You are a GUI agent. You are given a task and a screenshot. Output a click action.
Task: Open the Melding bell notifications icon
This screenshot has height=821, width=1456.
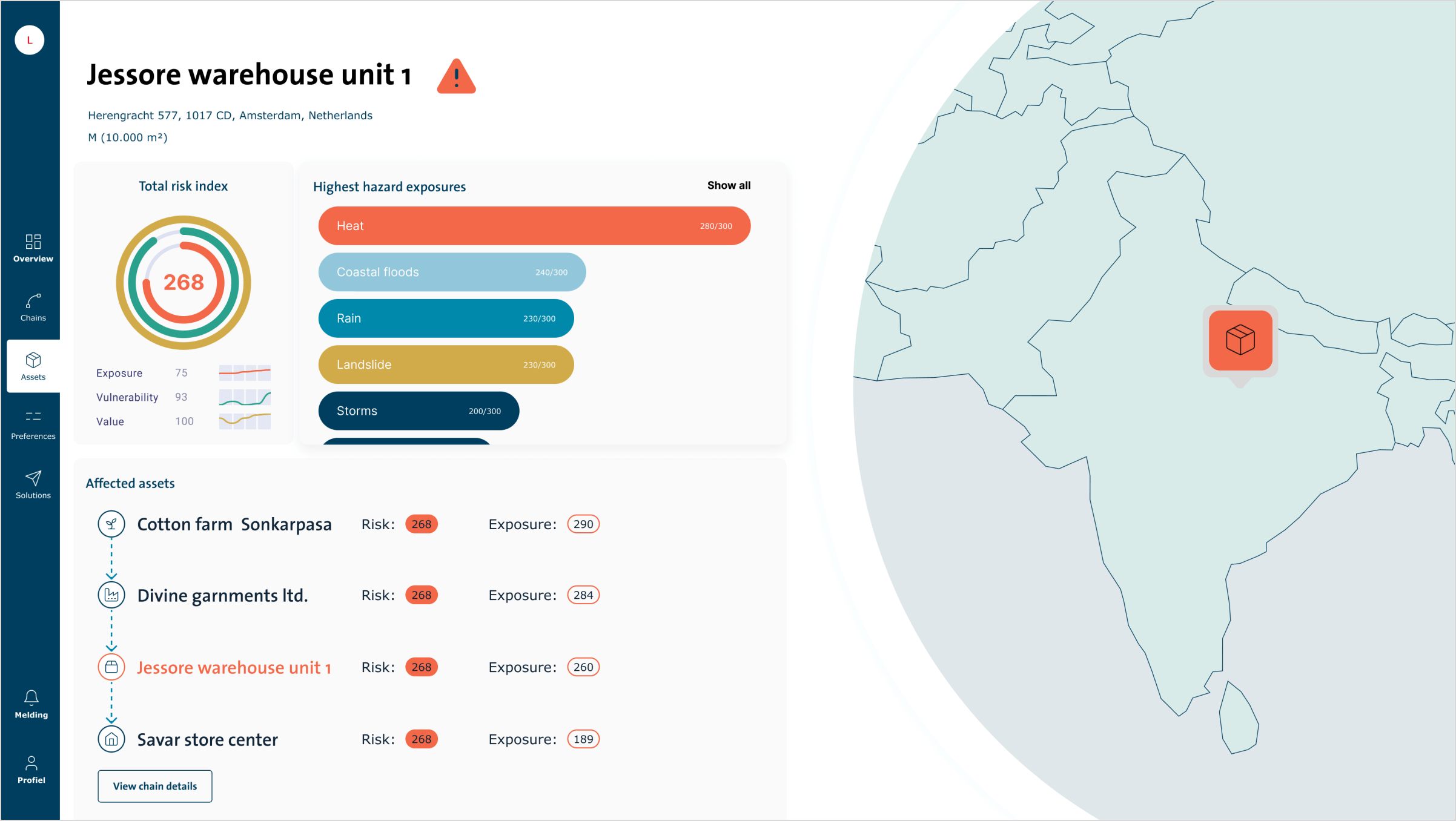tap(31, 697)
